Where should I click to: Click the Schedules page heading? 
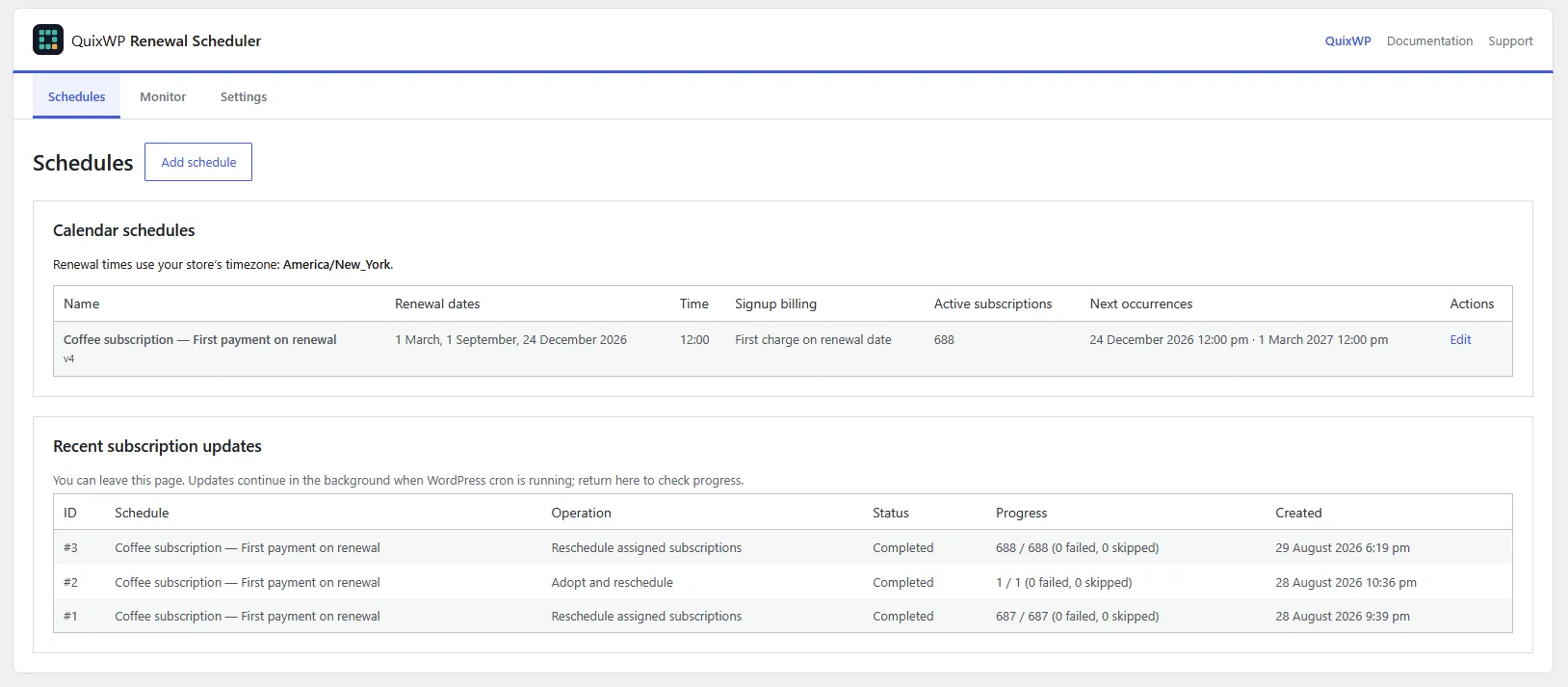tap(83, 163)
